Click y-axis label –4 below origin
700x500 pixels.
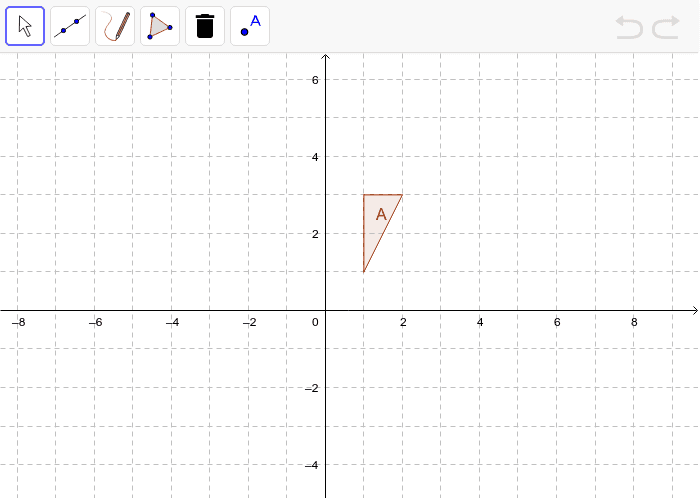point(312,465)
